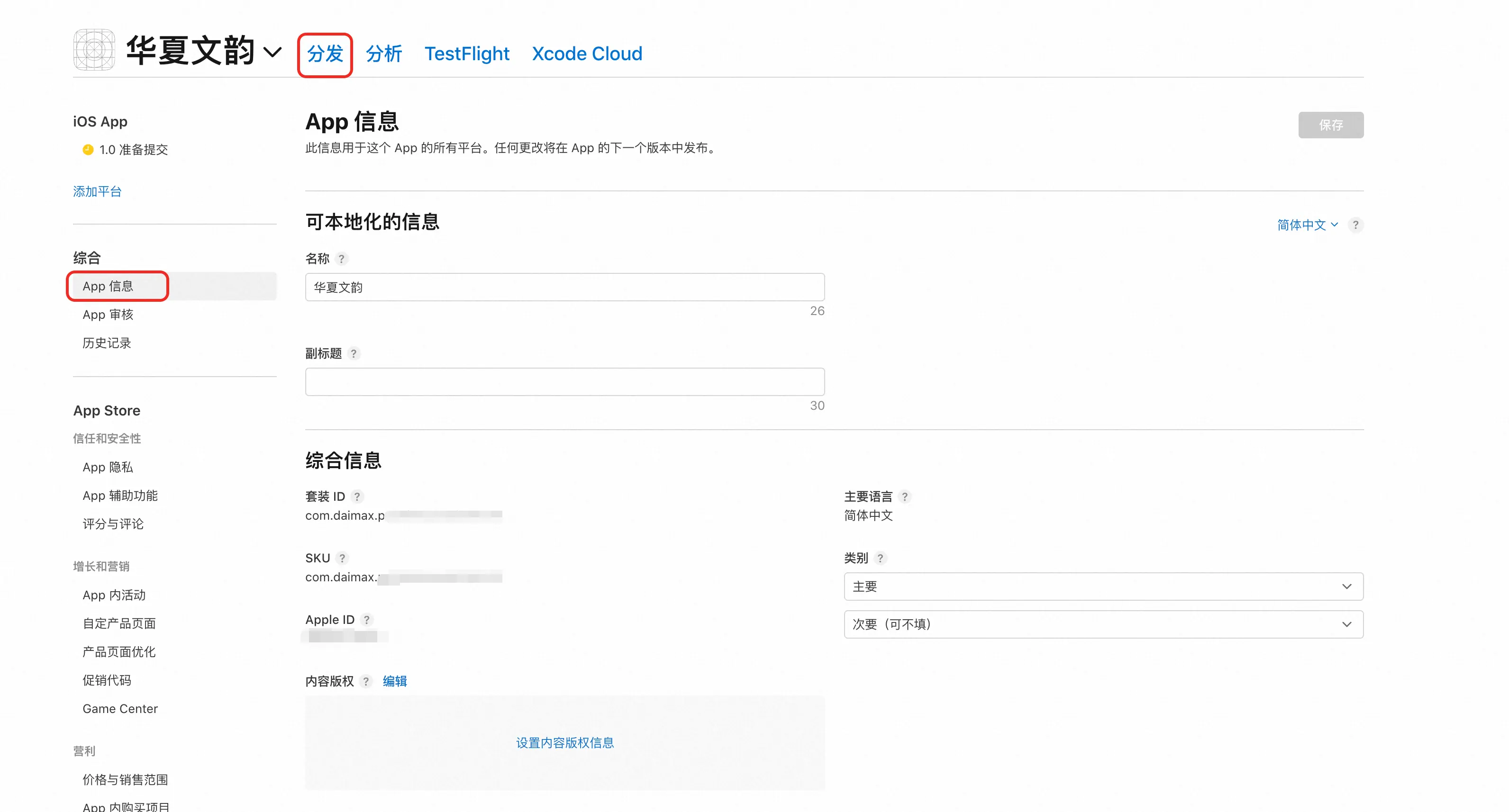The height and width of the screenshot is (812, 1509).
Task: Click the 华夏文韵 app title
Action: point(191,50)
